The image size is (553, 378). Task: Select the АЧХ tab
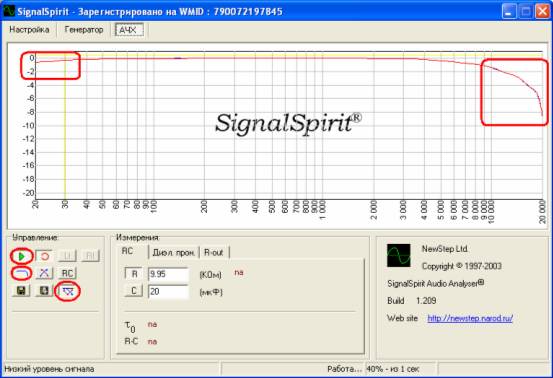click(129, 30)
